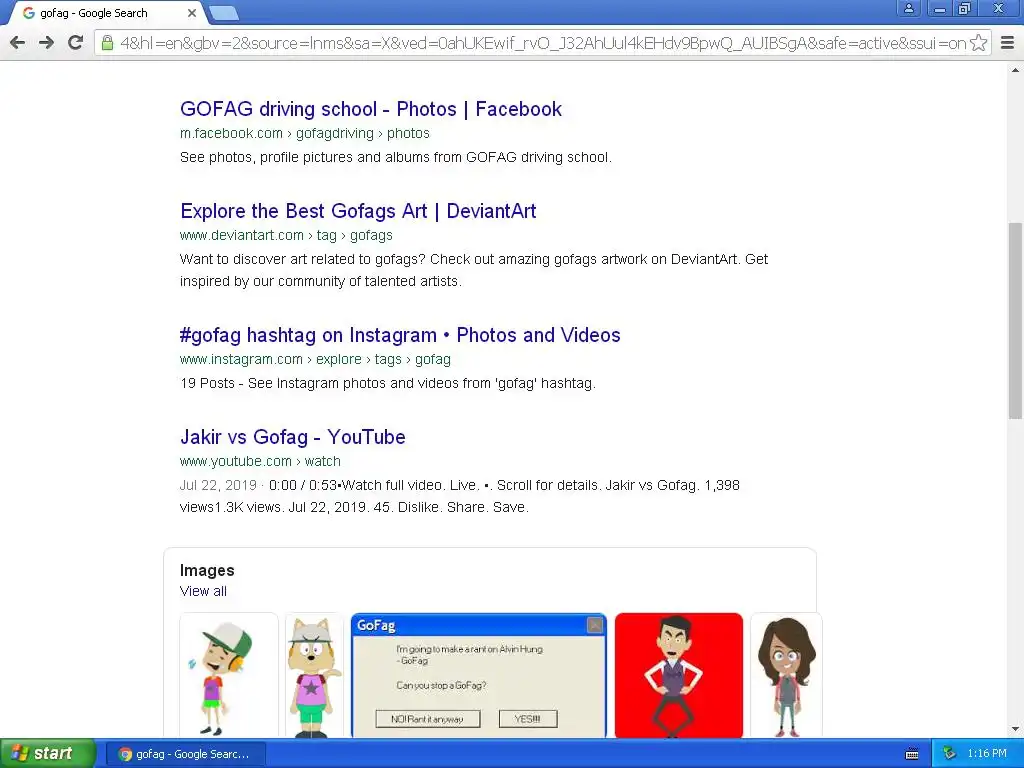Viewport: 1024px width, 768px height.
Task: Open the cat character in pink shirt image
Action: click(314, 675)
